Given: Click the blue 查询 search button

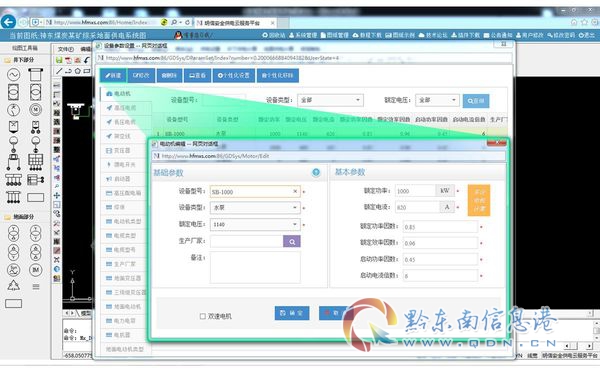Looking at the screenshot, I should point(476,101).
